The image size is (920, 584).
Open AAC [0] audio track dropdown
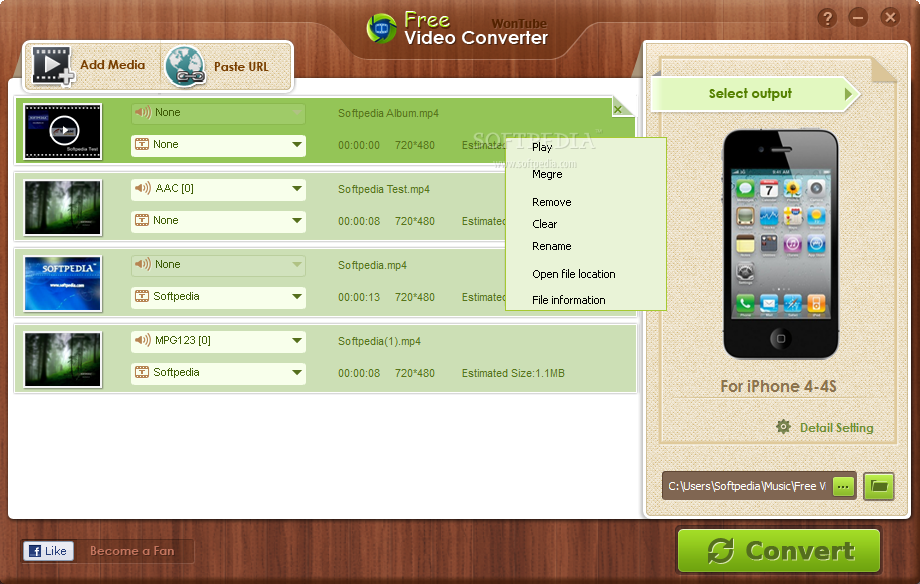coord(297,189)
